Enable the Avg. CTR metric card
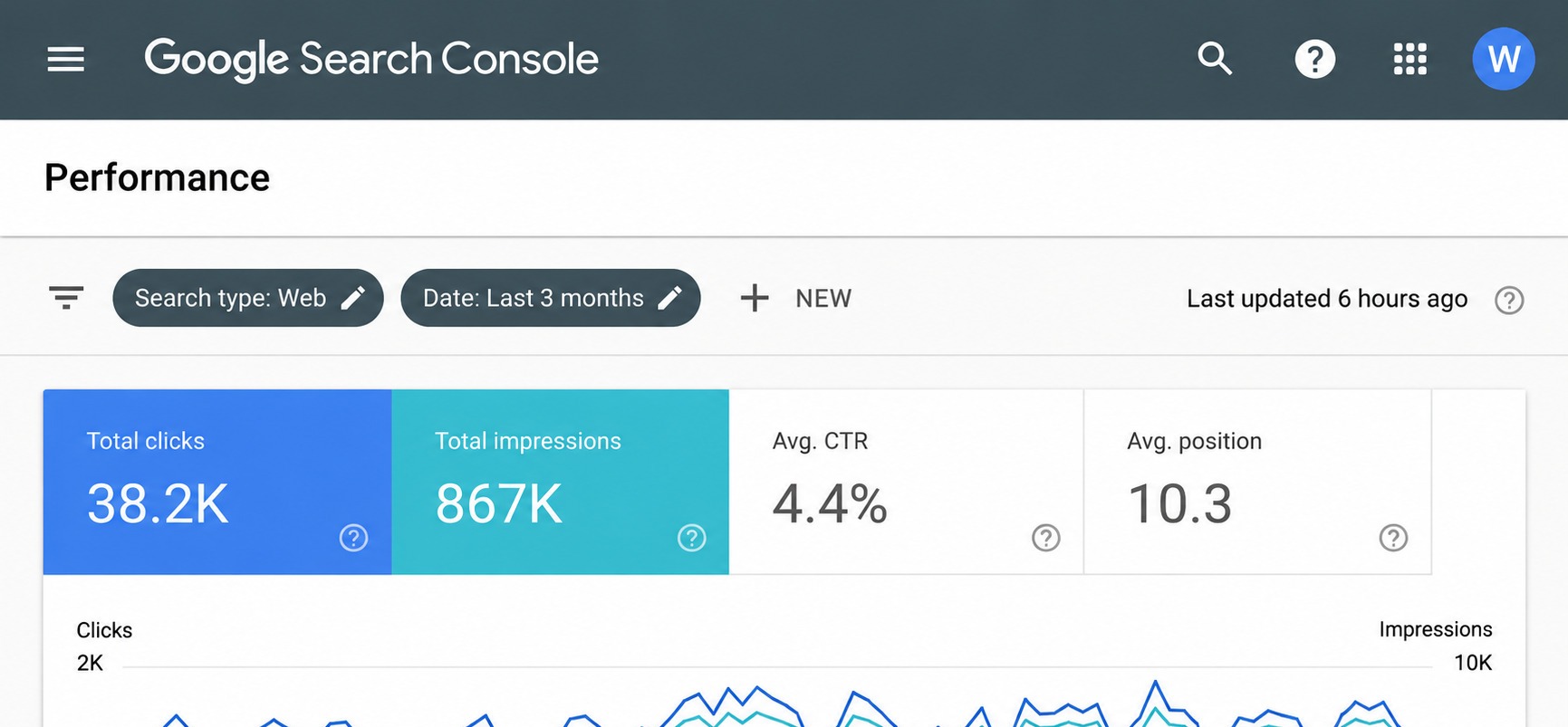The image size is (1568, 727). tap(906, 482)
